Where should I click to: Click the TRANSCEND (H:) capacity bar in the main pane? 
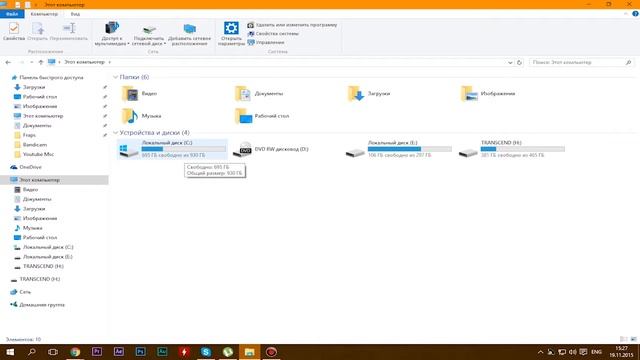tap(522, 149)
